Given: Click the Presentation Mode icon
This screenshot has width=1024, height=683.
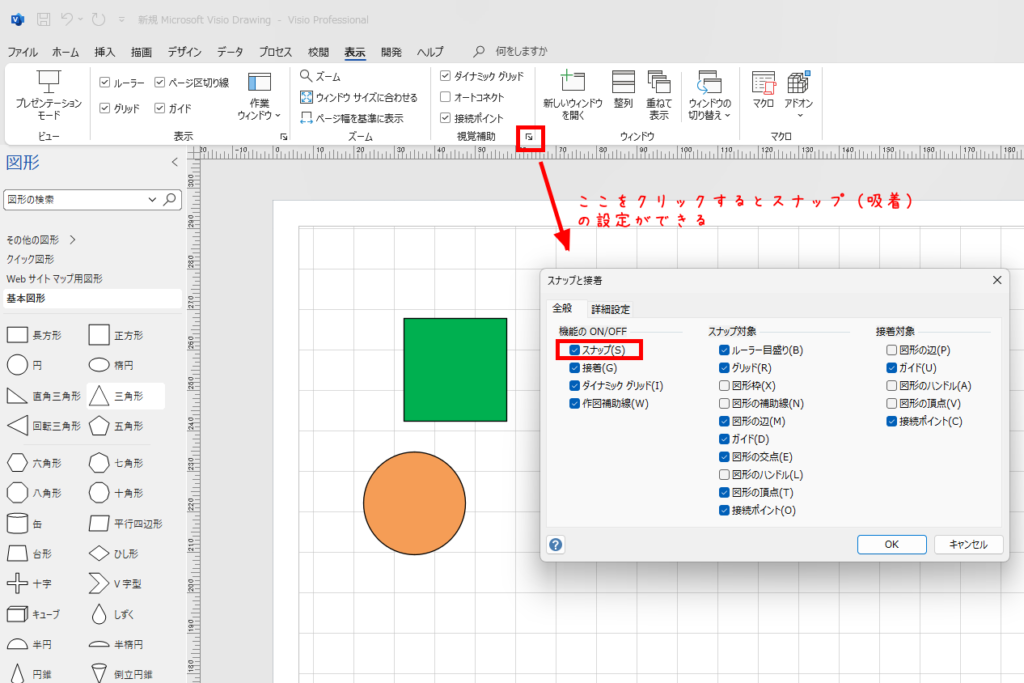Looking at the screenshot, I should coord(49,84).
